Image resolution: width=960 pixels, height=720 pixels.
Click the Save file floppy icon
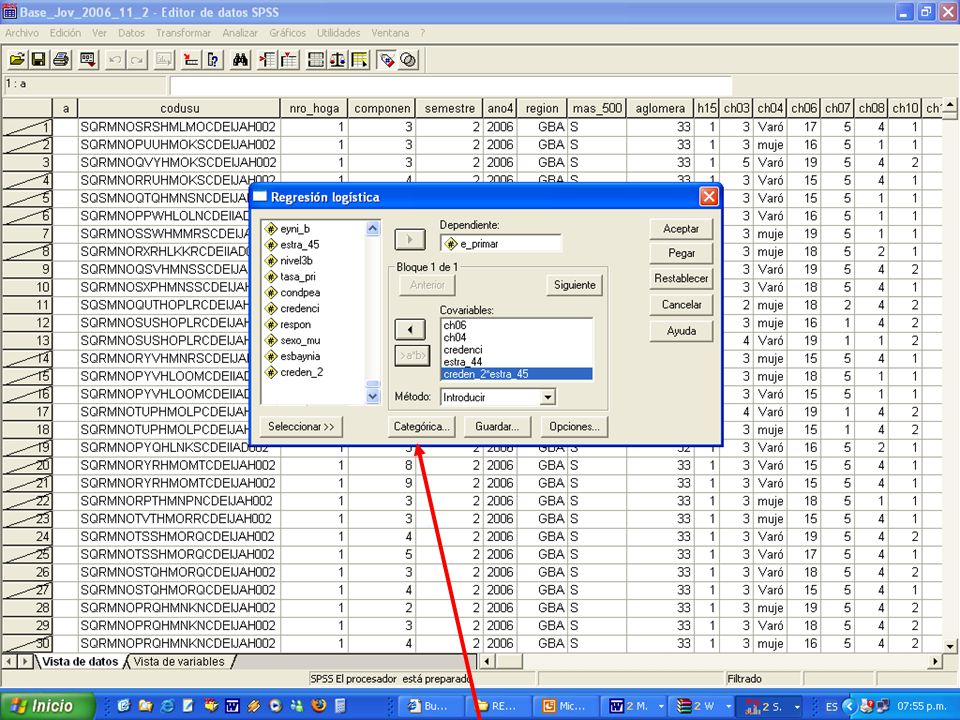39,60
